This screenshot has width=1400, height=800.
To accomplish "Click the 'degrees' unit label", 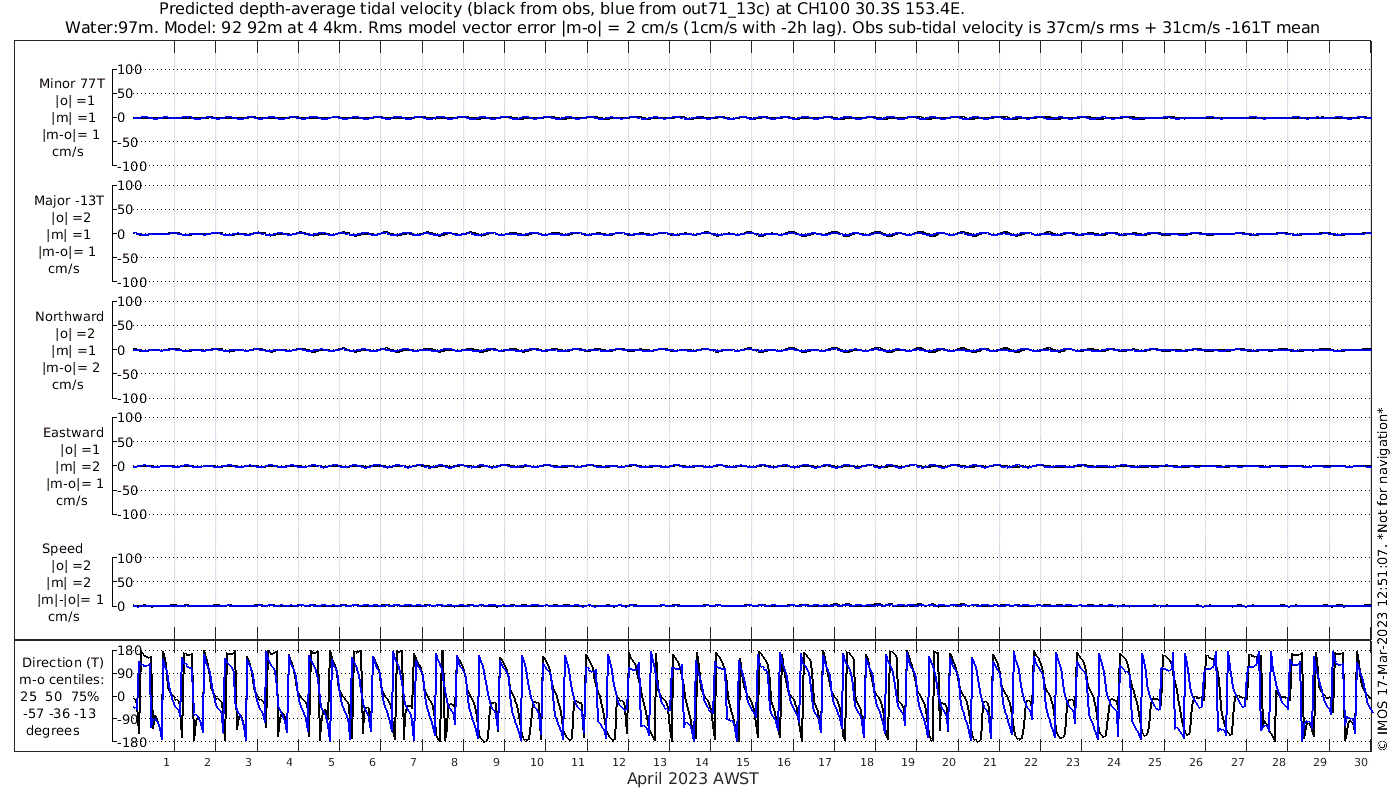I will pos(53,730).
